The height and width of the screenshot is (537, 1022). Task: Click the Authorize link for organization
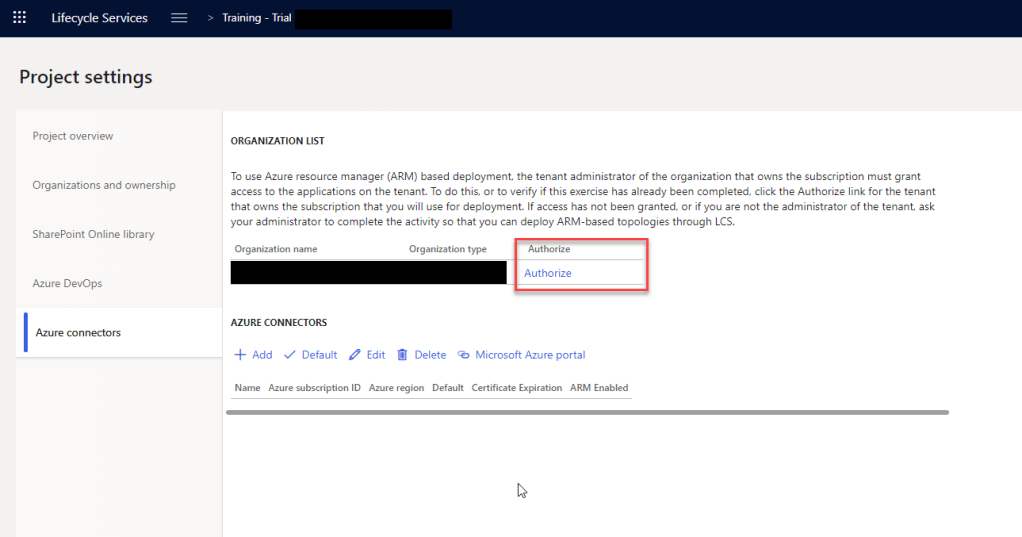coord(548,273)
